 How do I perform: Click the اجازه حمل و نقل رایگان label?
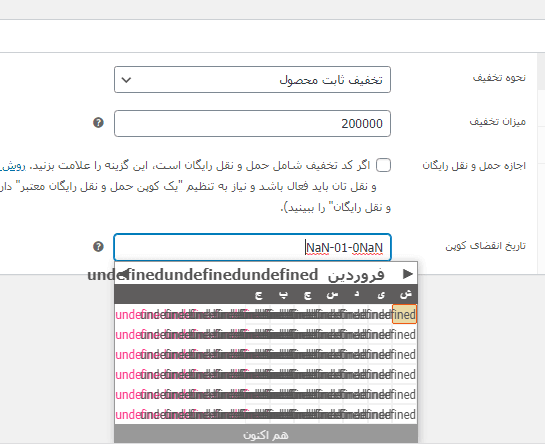tap(474, 166)
